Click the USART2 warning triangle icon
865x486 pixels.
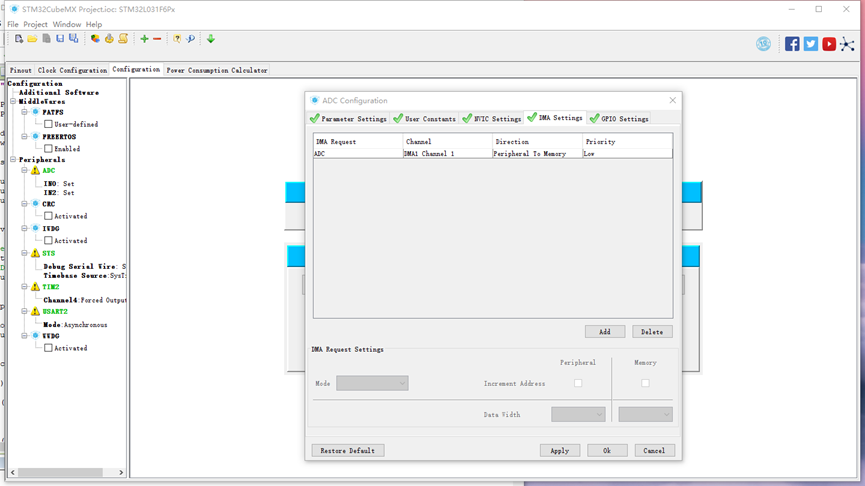[x=35, y=312]
